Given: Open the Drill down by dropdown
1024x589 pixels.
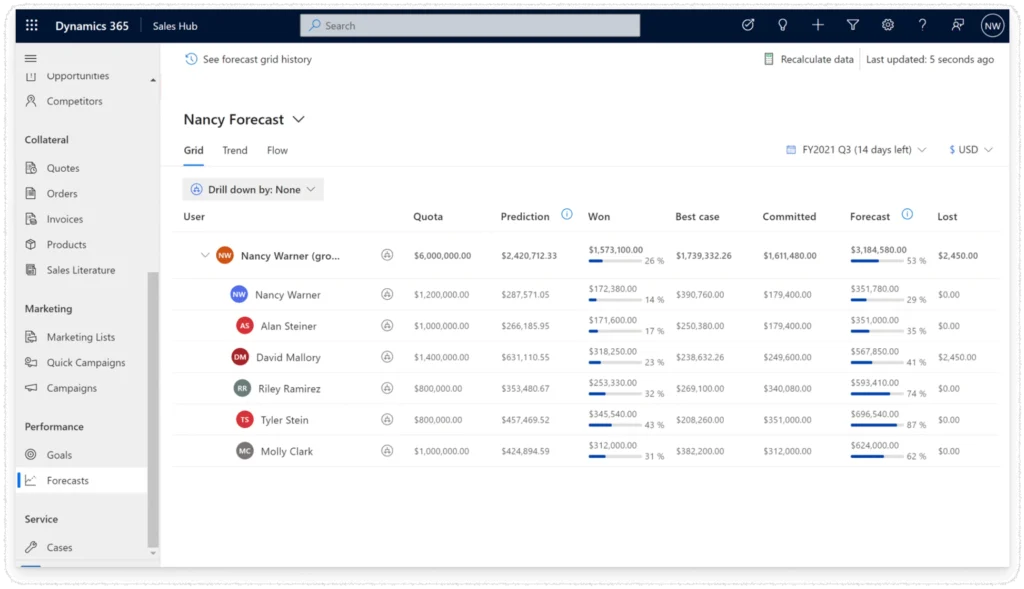Looking at the screenshot, I should (x=253, y=189).
